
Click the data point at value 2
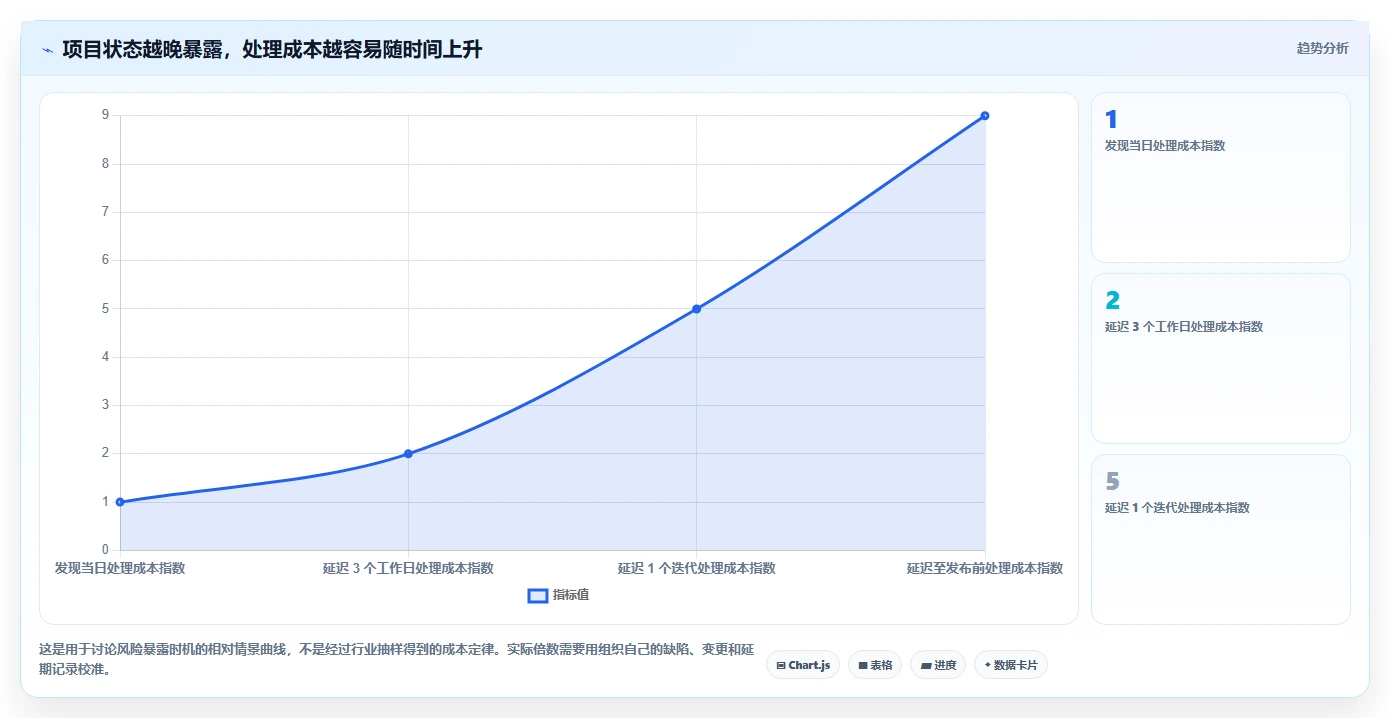coord(408,454)
